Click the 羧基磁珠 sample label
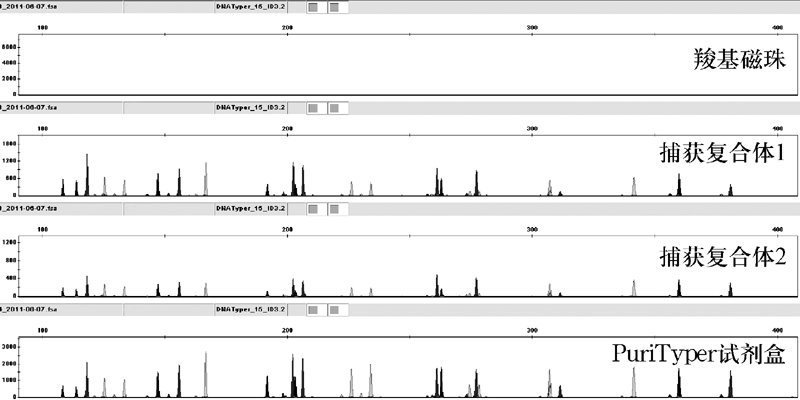 click(x=739, y=59)
